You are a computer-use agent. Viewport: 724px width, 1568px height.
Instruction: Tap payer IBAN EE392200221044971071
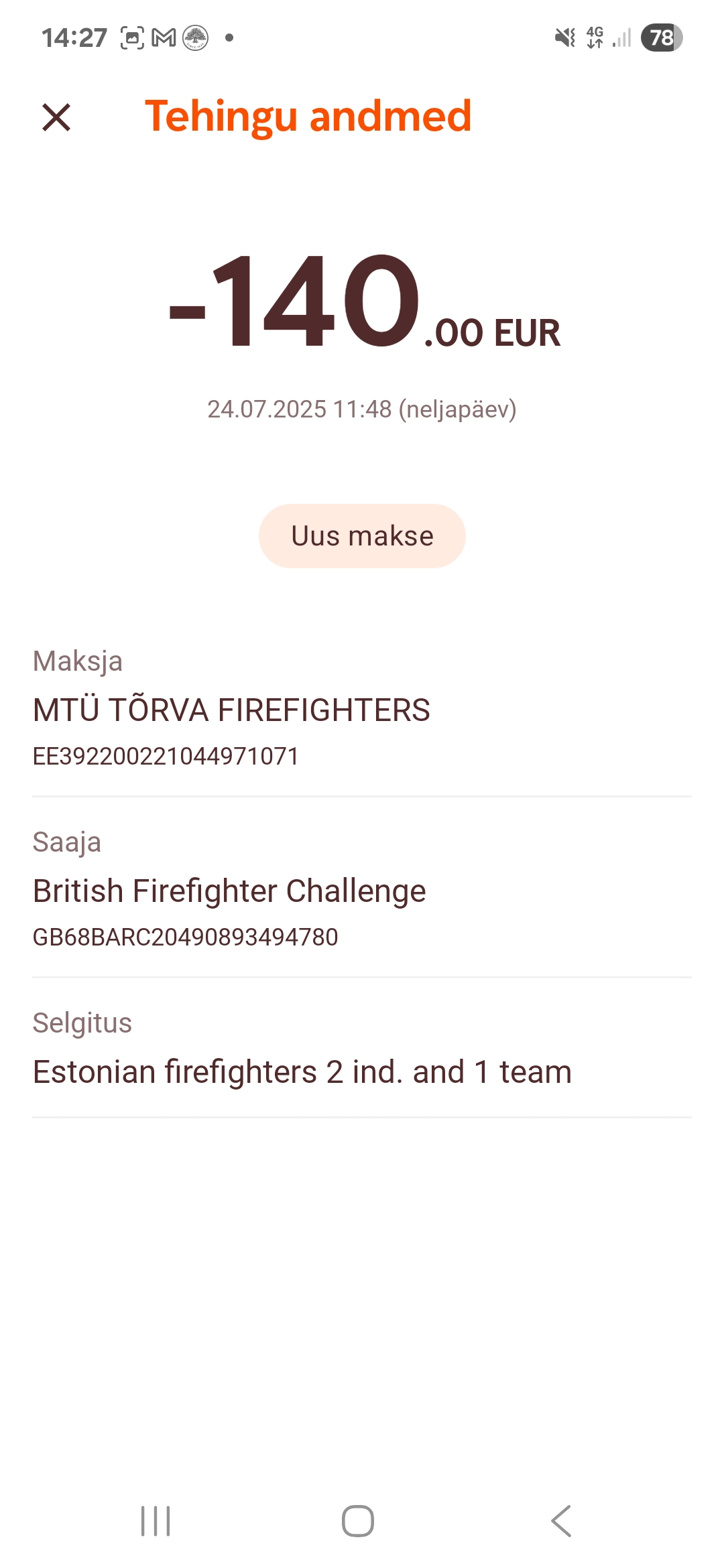(166, 756)
